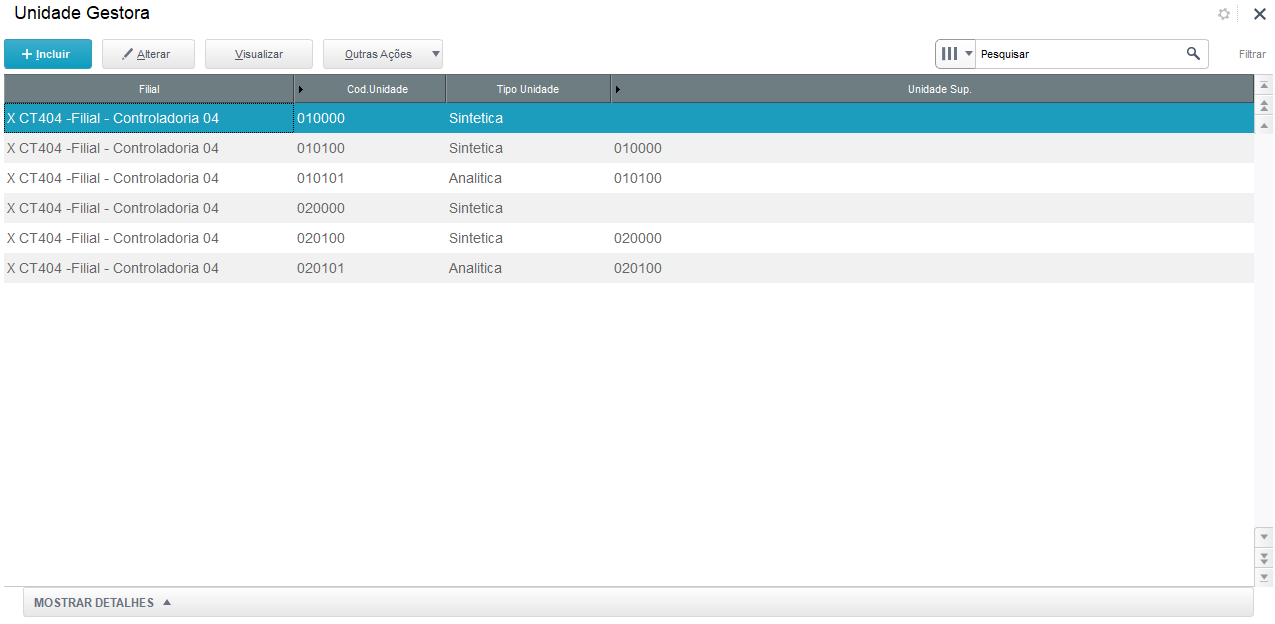Image resolution: width=1275 pixels, height=624 pixels.
Task: Click Unidade Sup. value 020100
Action: click(x=638, y=268)
